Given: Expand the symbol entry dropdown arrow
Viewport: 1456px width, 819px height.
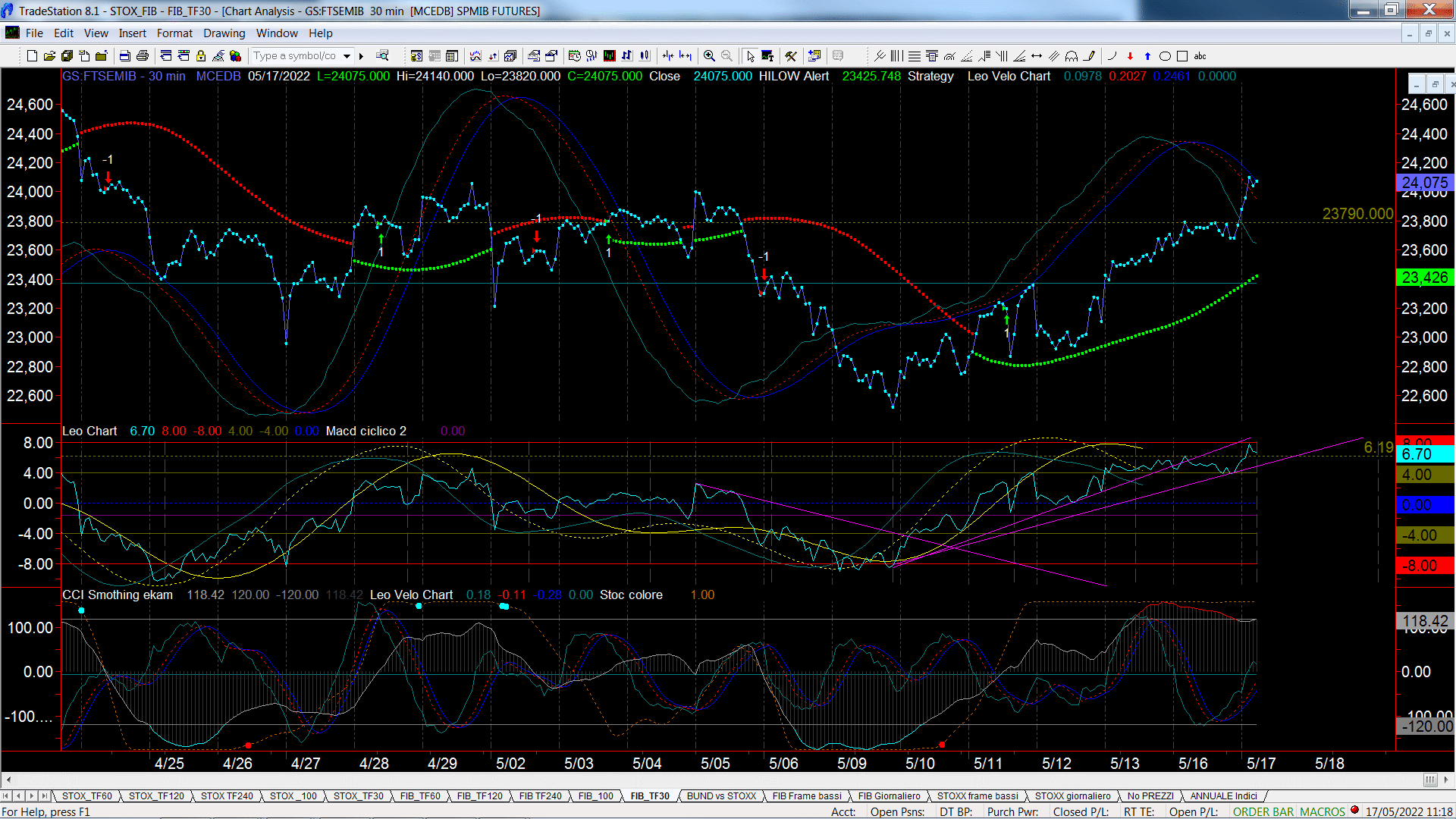Looking at the screenshot, I should click(x=347, y=56).
